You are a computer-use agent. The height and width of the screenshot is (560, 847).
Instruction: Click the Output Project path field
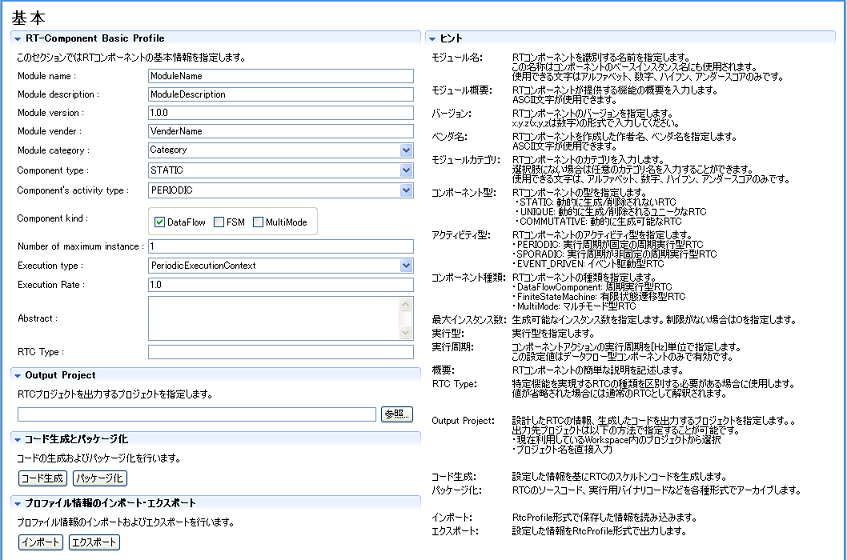pyautogui.click(x=197, y=414)
